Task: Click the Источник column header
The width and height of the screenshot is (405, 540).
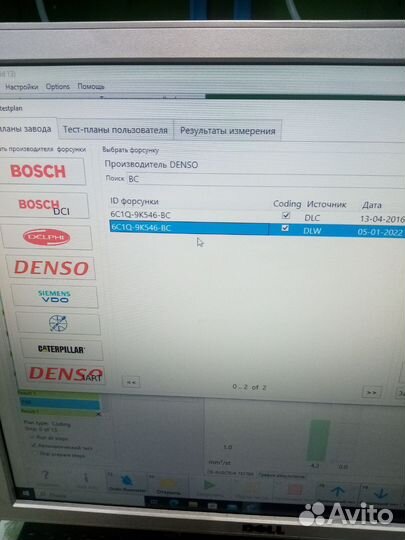Action: (x=326, y=205)
